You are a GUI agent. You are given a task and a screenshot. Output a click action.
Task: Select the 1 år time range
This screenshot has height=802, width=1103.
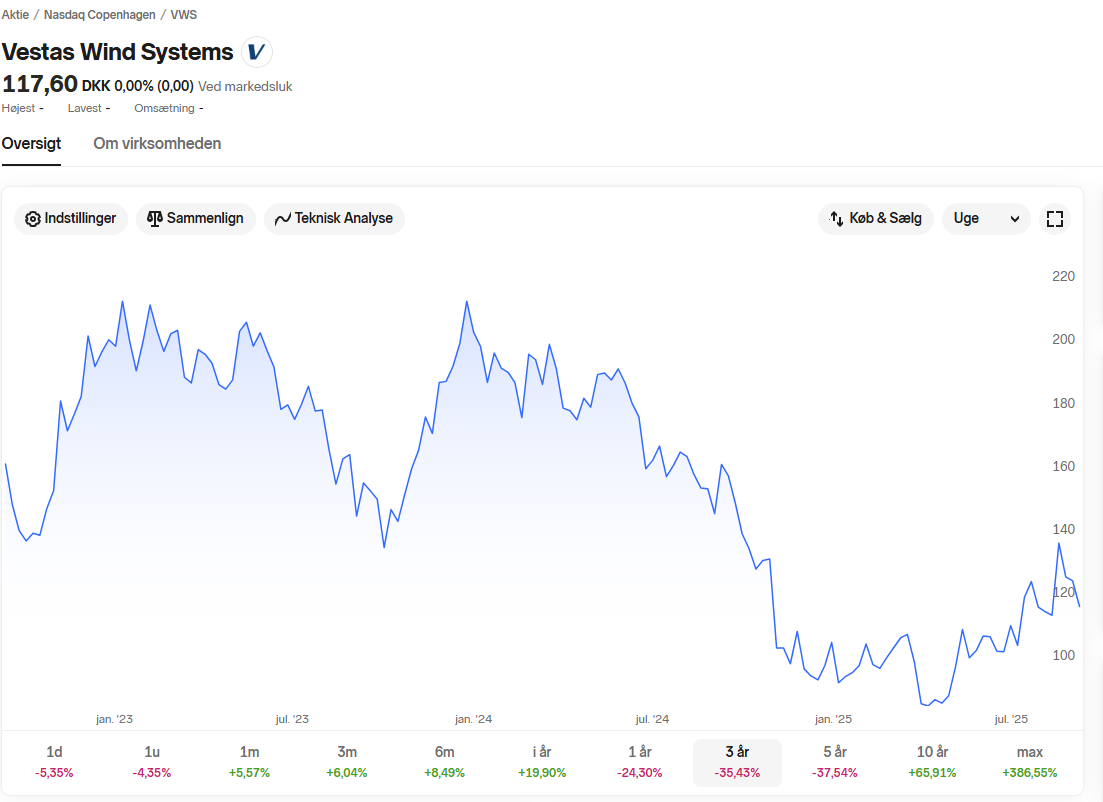[639, 762]
